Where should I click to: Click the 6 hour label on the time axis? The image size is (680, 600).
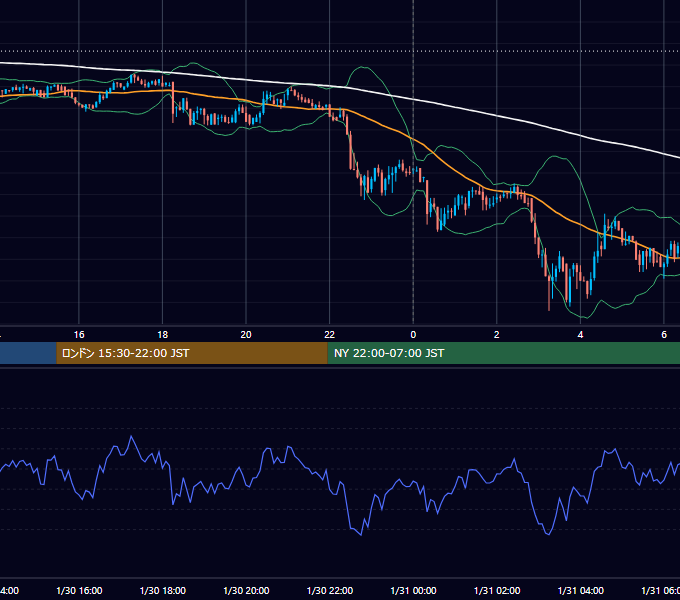click(664, 335)
